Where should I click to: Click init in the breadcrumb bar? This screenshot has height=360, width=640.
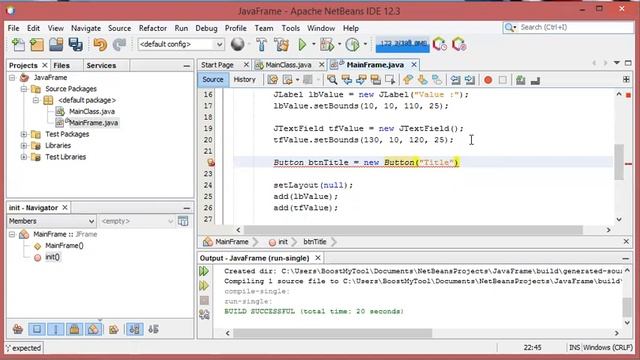coord(283,242)
